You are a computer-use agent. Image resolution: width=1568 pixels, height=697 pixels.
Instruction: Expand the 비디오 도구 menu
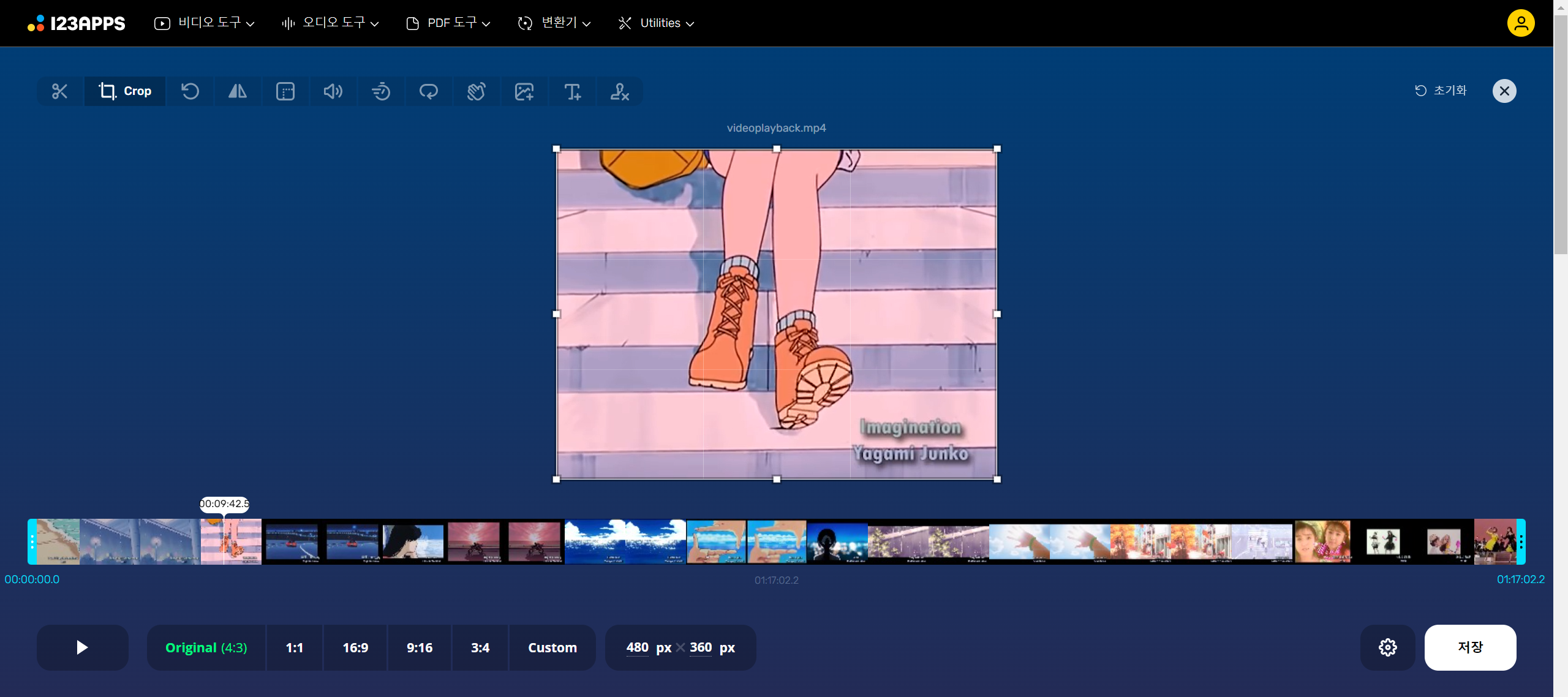(x=205, y=23)
